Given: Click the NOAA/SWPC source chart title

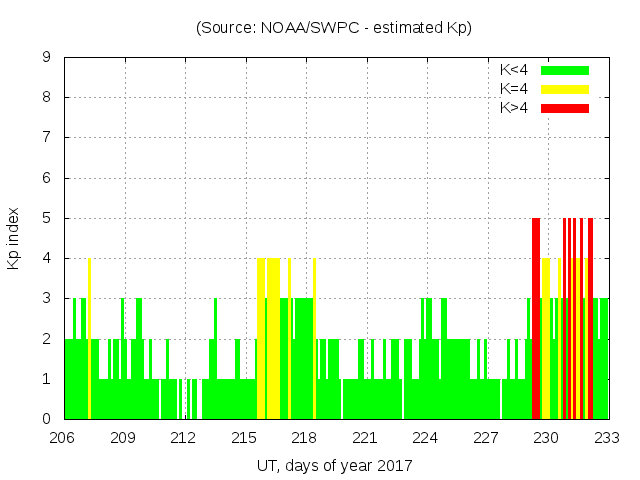Looking at the screenshot, I should point(334,28).
